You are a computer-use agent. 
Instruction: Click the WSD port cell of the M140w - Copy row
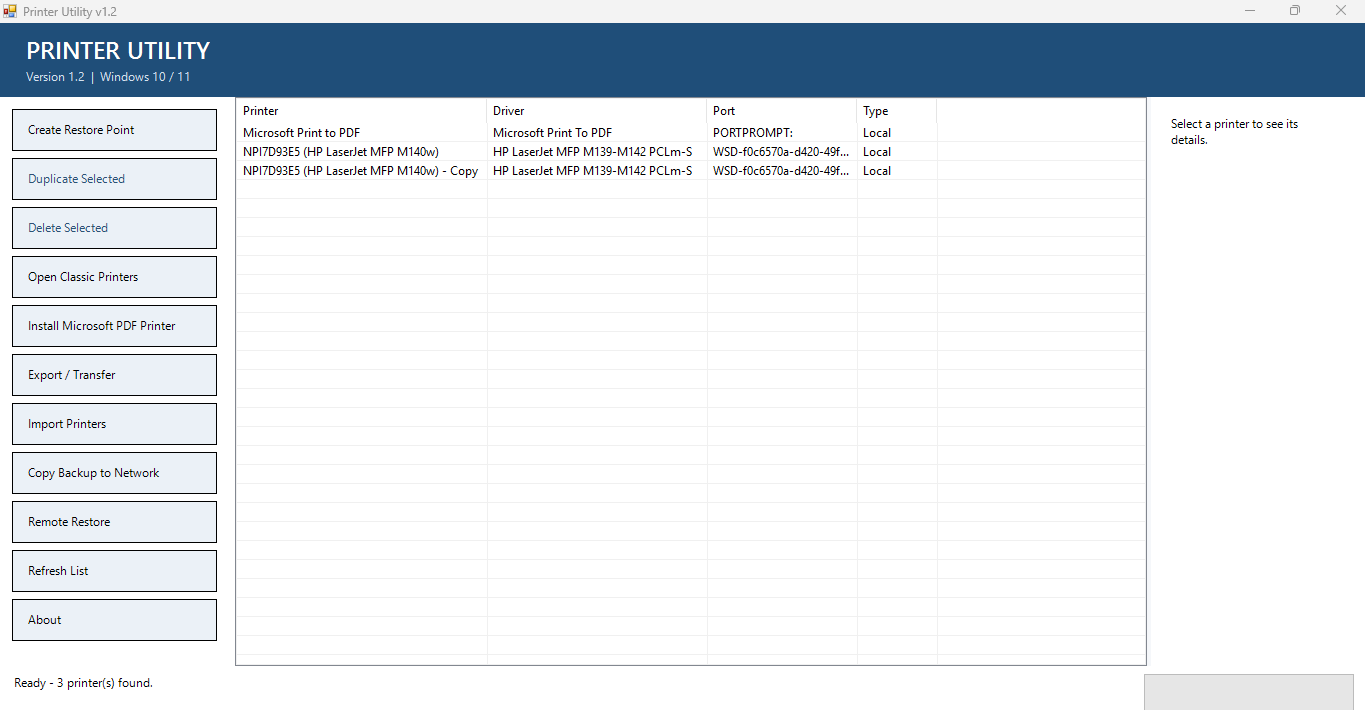pos(782,171)
